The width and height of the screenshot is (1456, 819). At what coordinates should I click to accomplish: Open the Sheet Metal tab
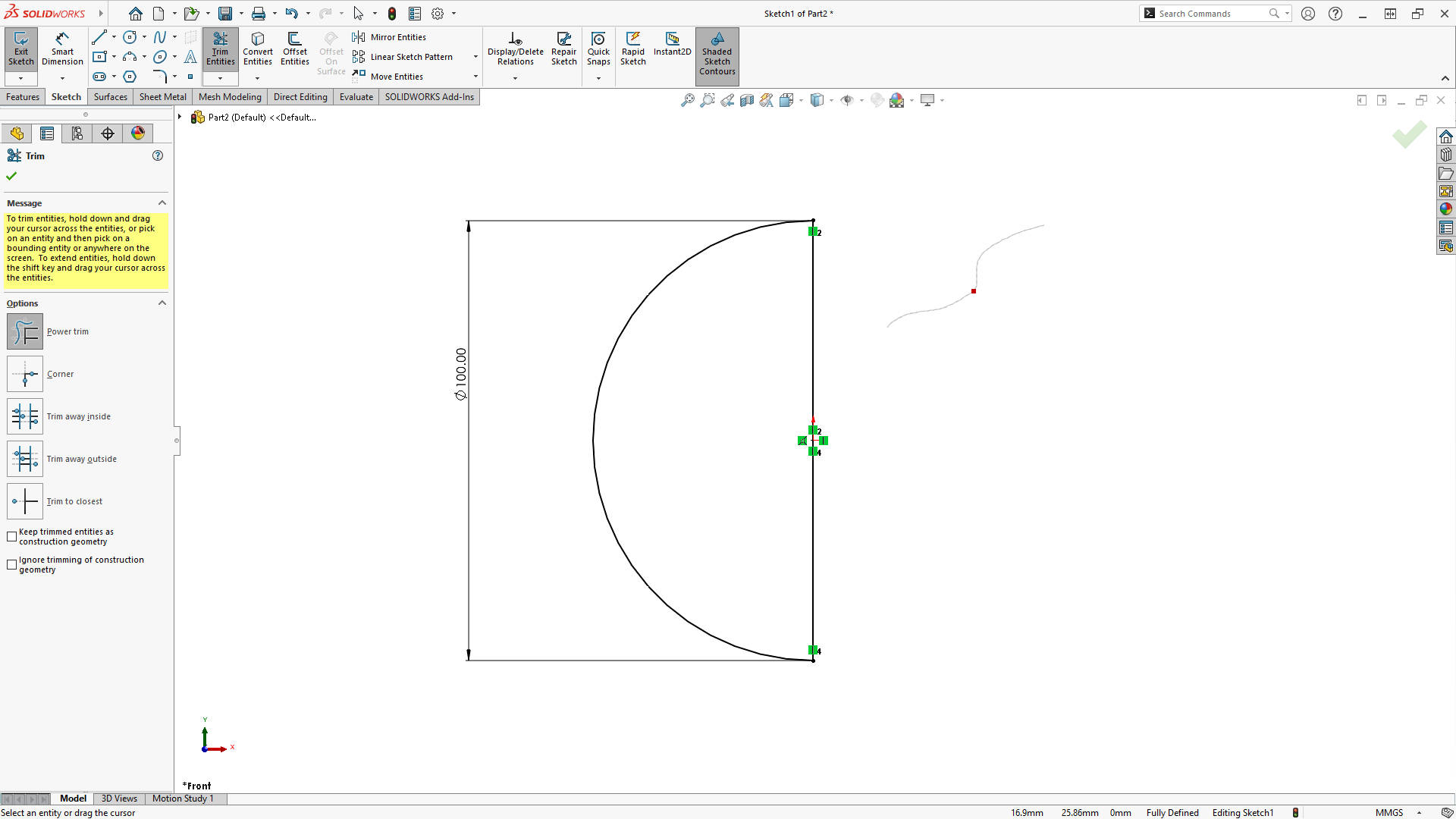point(162,97)
